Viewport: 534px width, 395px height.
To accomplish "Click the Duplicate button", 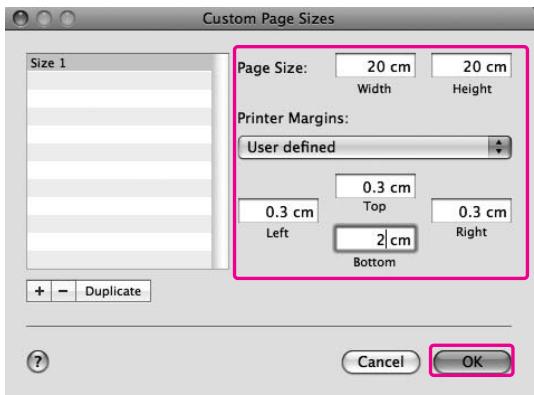I will (113, 291).
